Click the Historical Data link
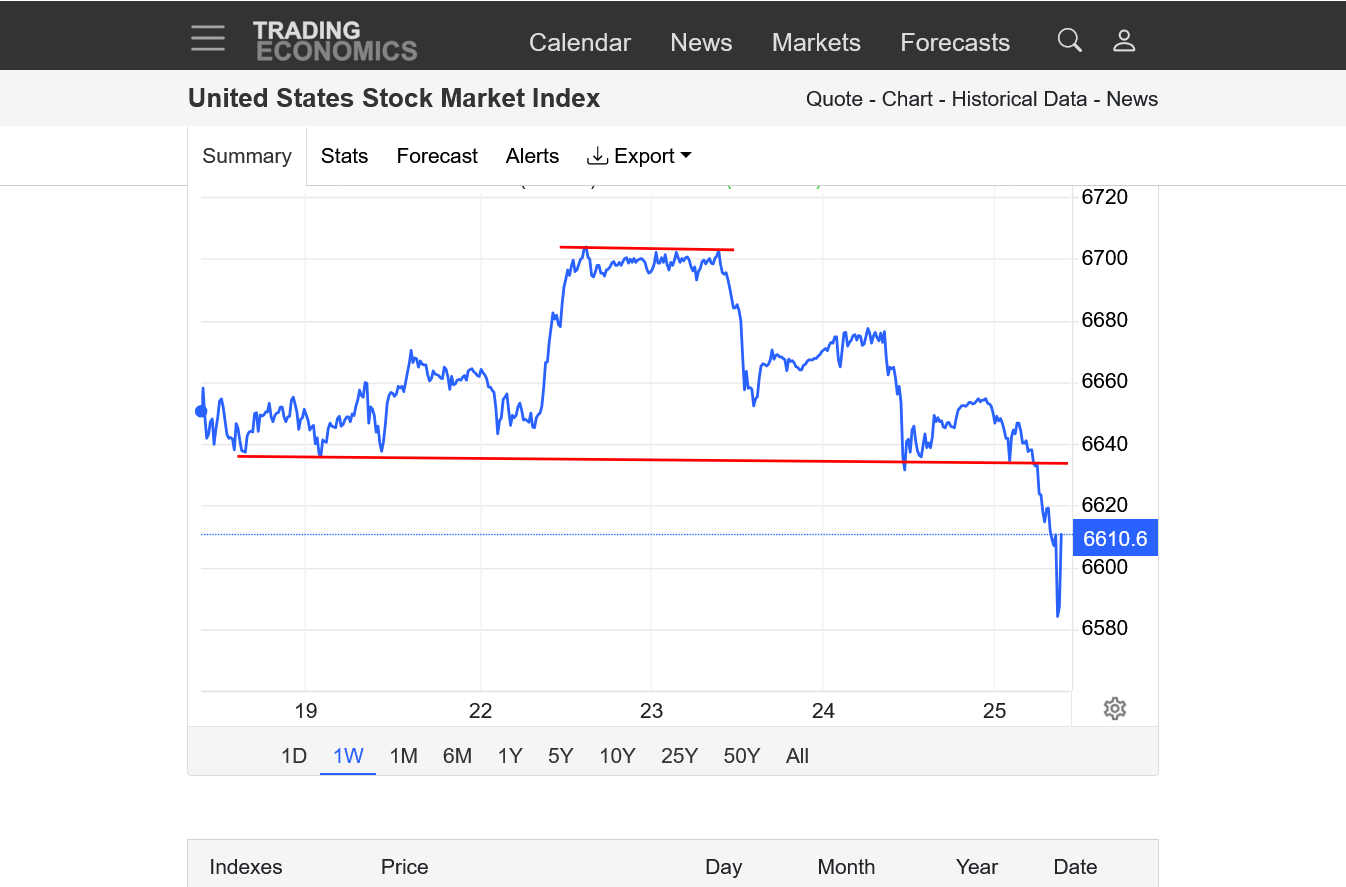Viewport: 1346px width, 887px height. tap(1019, 99)
